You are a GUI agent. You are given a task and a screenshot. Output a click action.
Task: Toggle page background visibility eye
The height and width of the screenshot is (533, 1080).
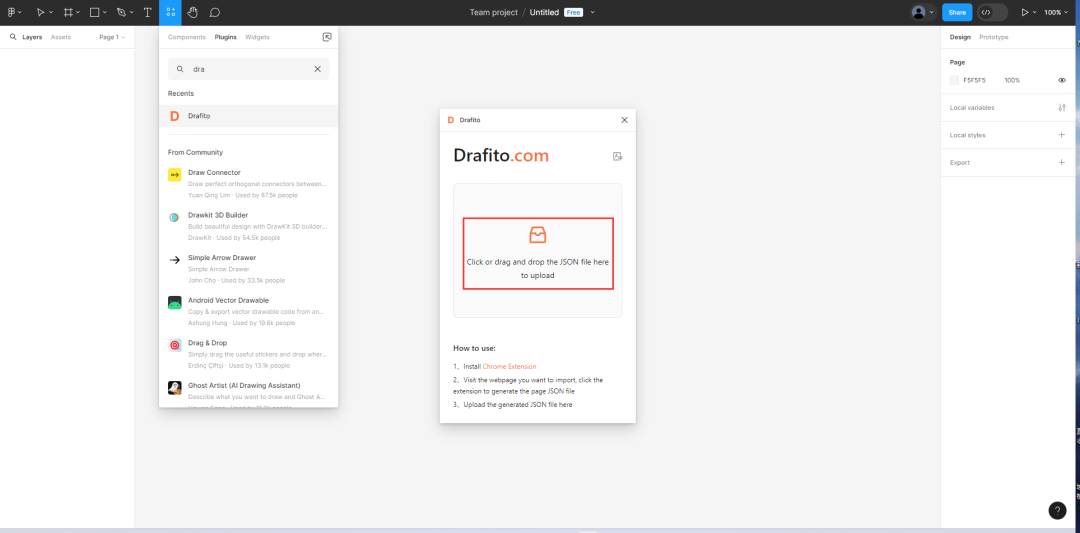[x=1062, y=81]
